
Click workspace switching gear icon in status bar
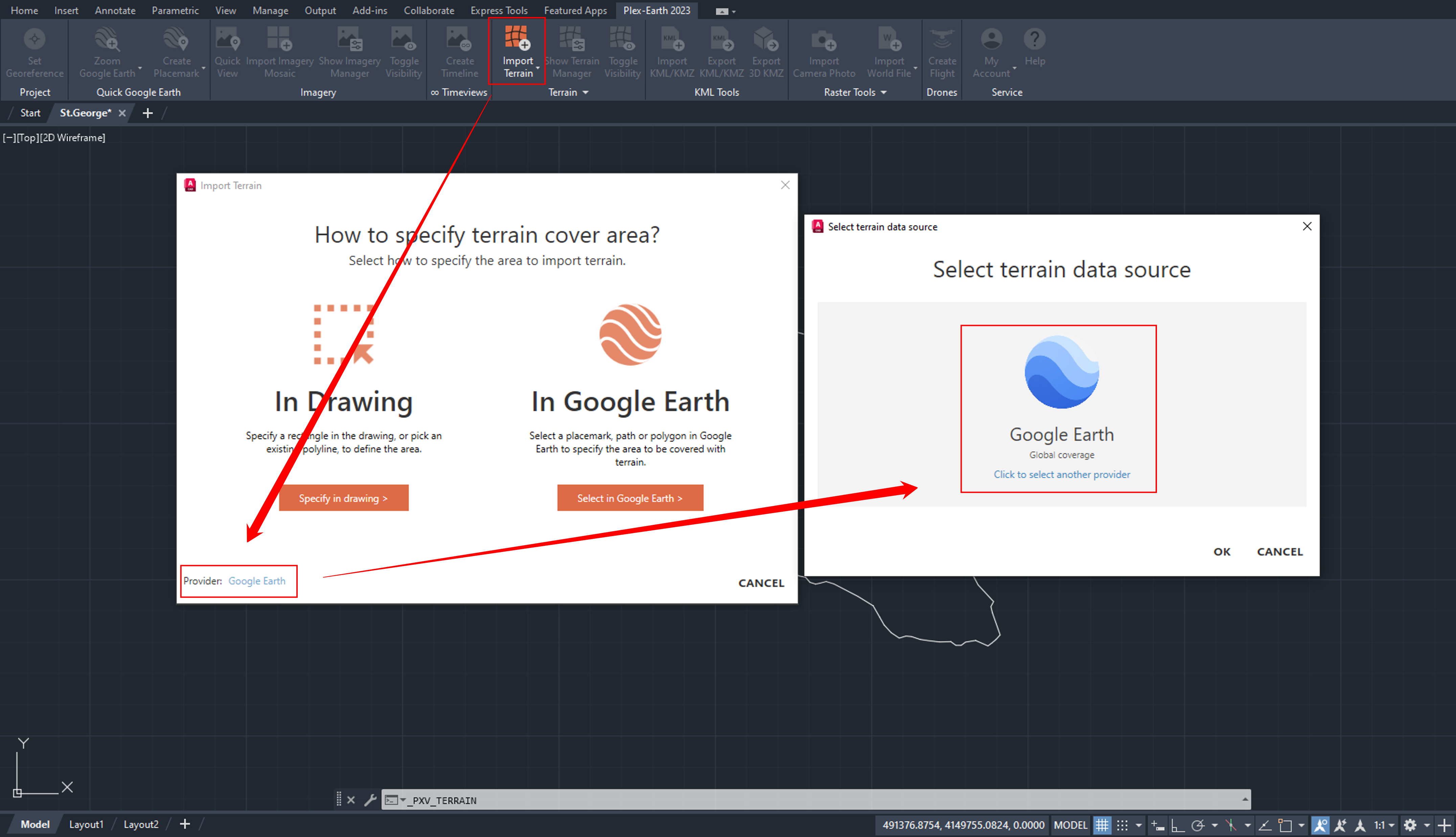coord(1410,825)
